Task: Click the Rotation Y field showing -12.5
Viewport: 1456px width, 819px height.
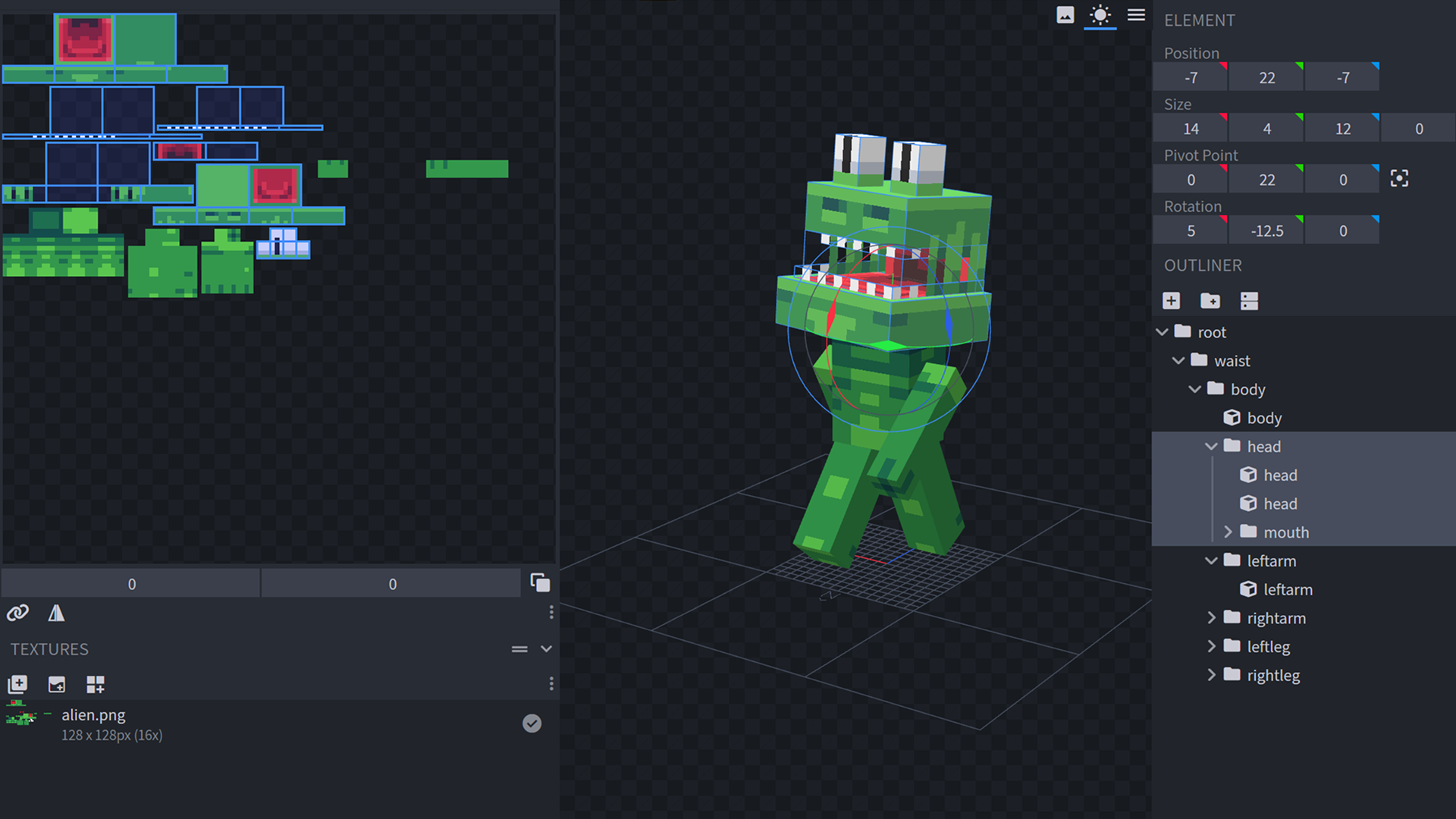Action: [x=1266, y=231]
